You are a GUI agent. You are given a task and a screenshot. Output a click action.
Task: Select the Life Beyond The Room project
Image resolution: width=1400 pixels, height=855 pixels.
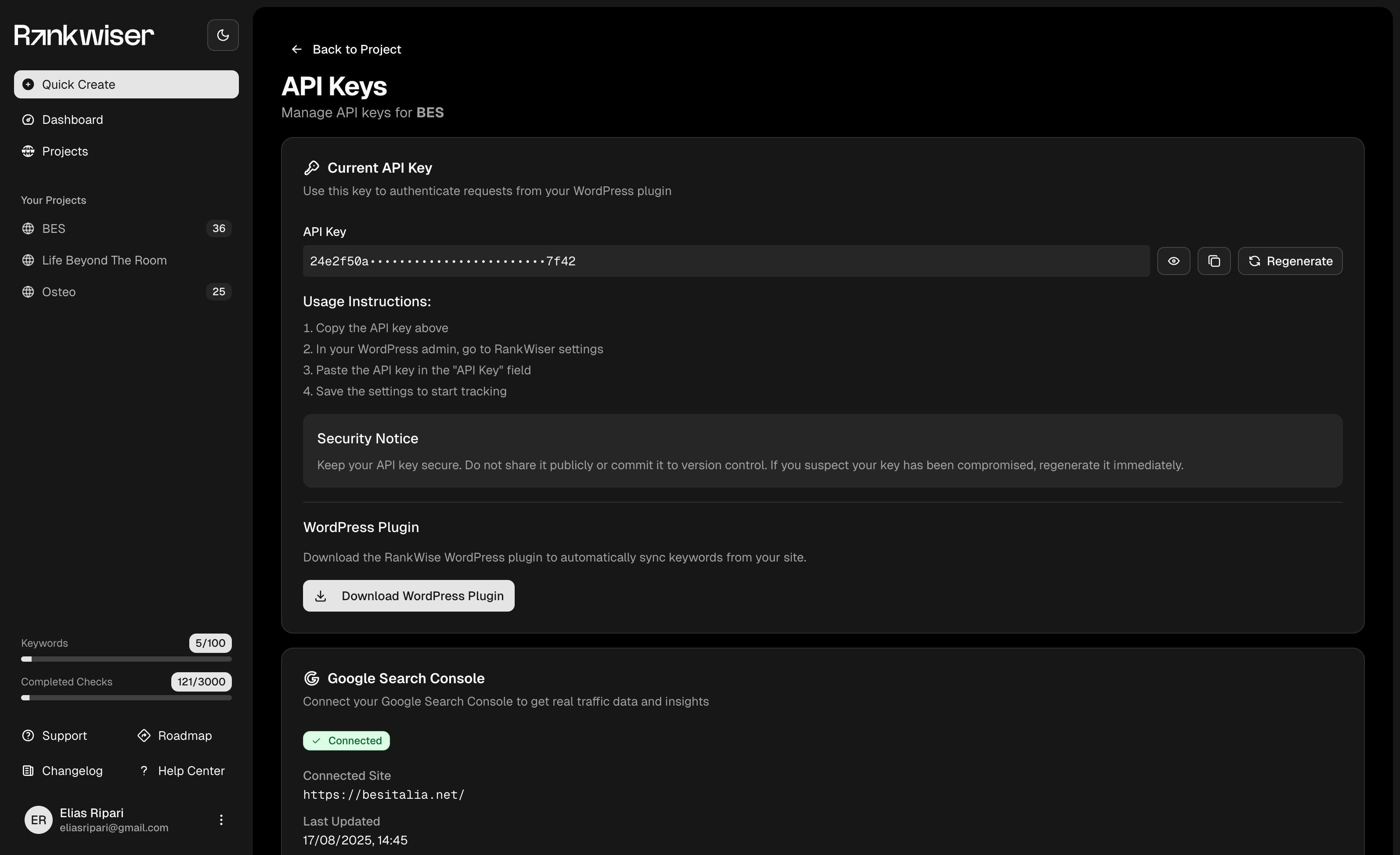point(104,260)
